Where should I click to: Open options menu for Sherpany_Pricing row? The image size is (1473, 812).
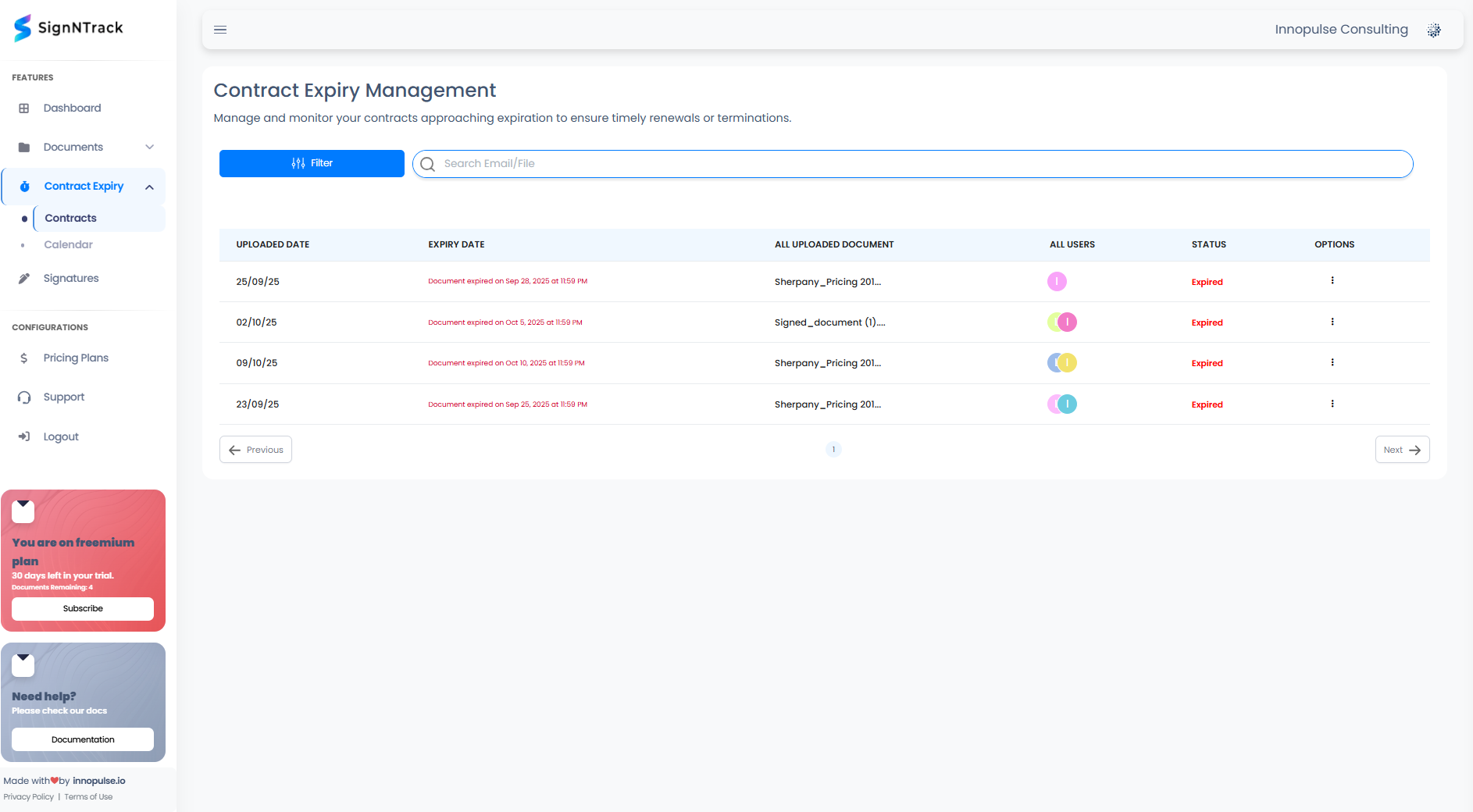(1333, 281)
